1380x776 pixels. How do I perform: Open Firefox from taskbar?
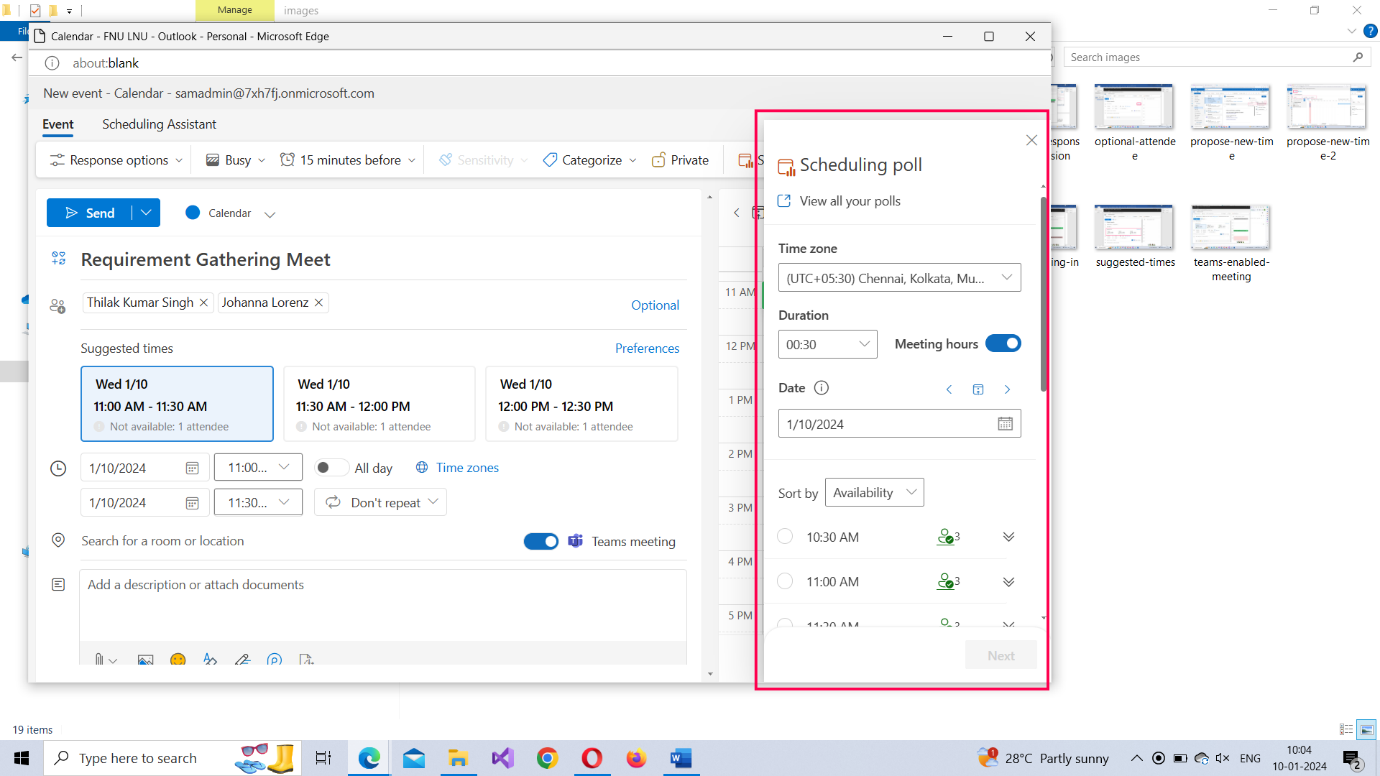pyautogui.click(x=636, y=758)
